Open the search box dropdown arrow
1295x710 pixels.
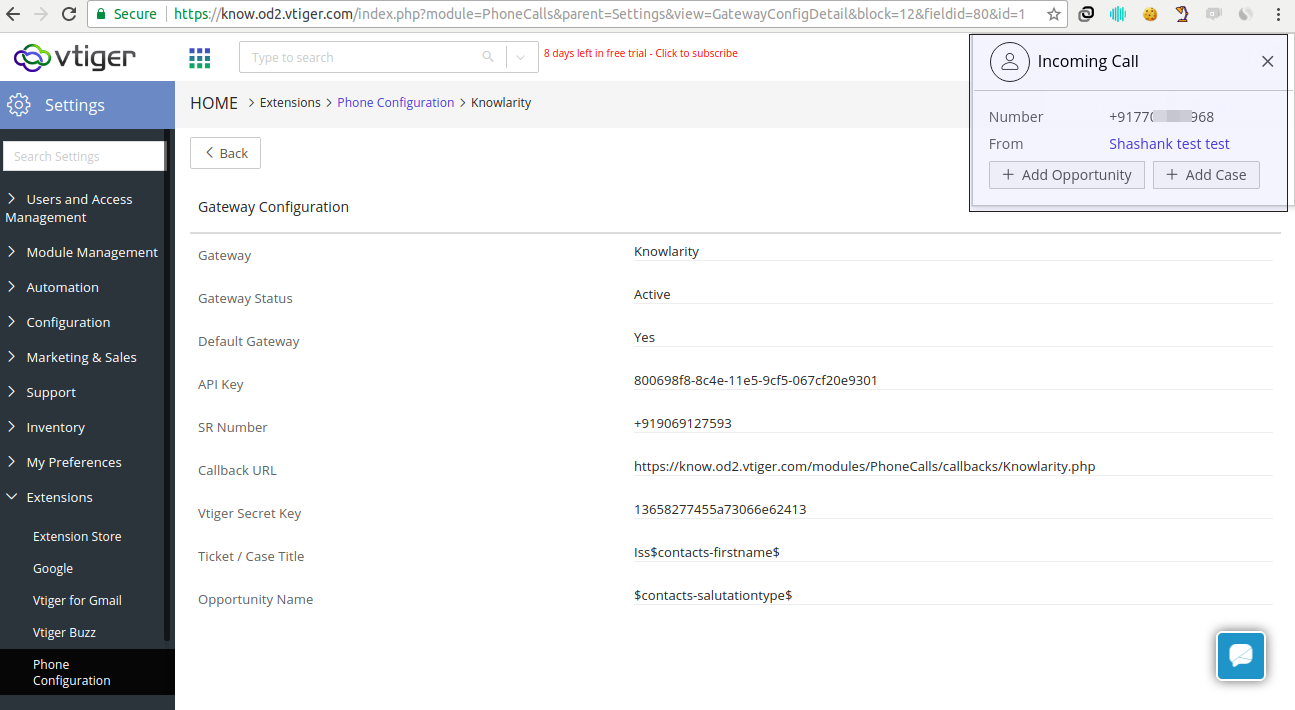coord(521,57)
